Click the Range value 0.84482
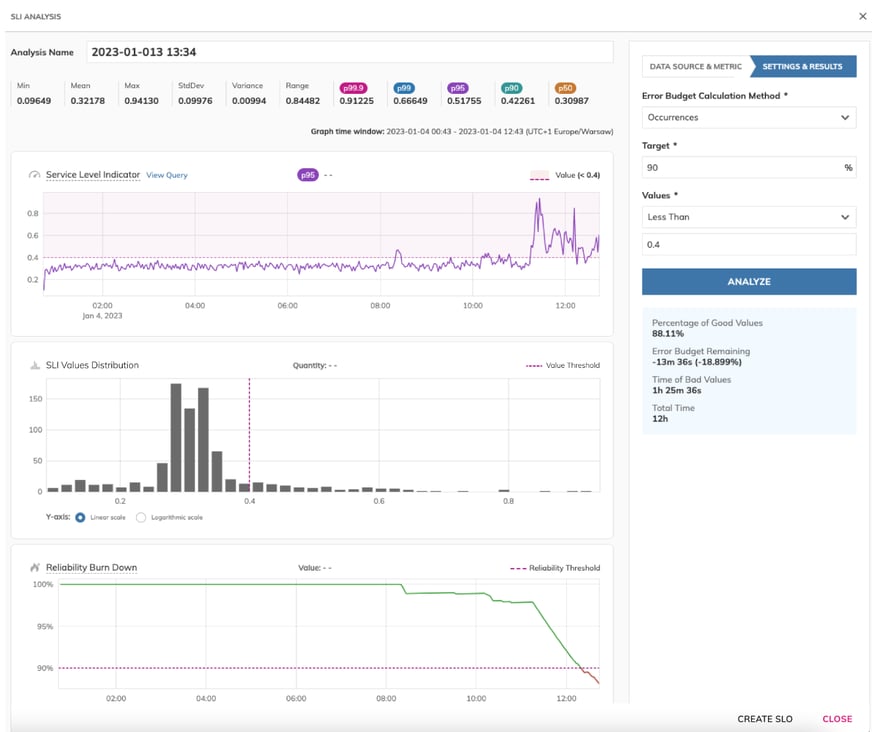Image resolution: width=872 pixels, height=732 pixels. tap(303, 101)
